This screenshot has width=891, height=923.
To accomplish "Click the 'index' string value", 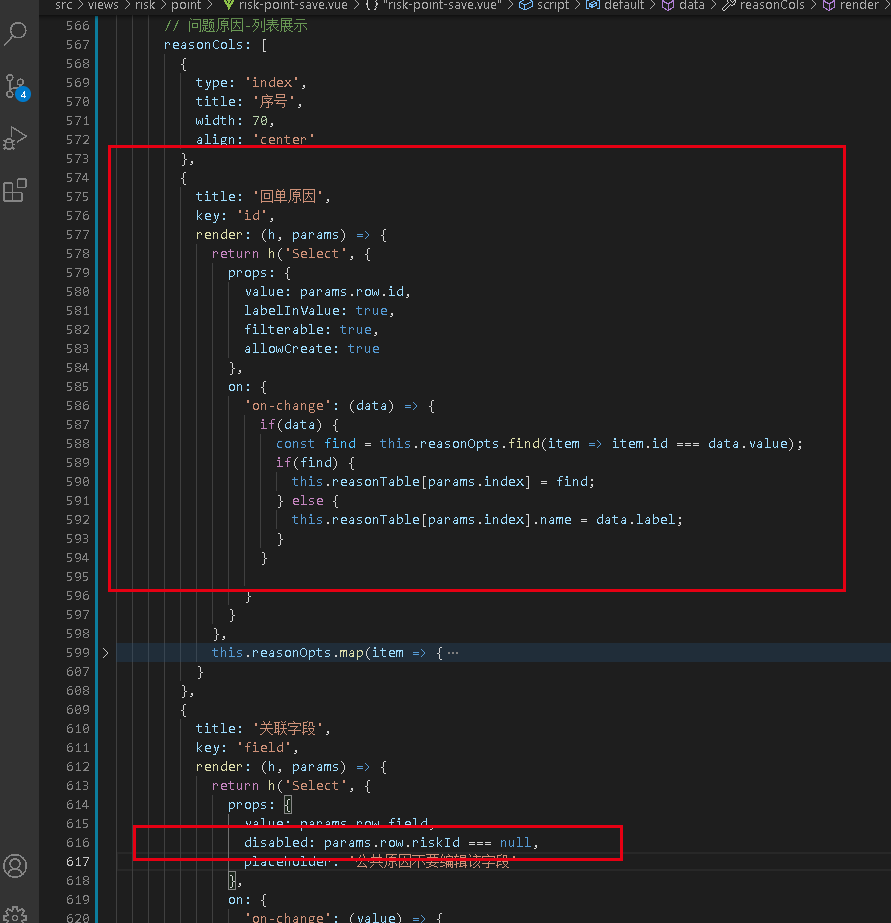I will [x=272, y=83].
